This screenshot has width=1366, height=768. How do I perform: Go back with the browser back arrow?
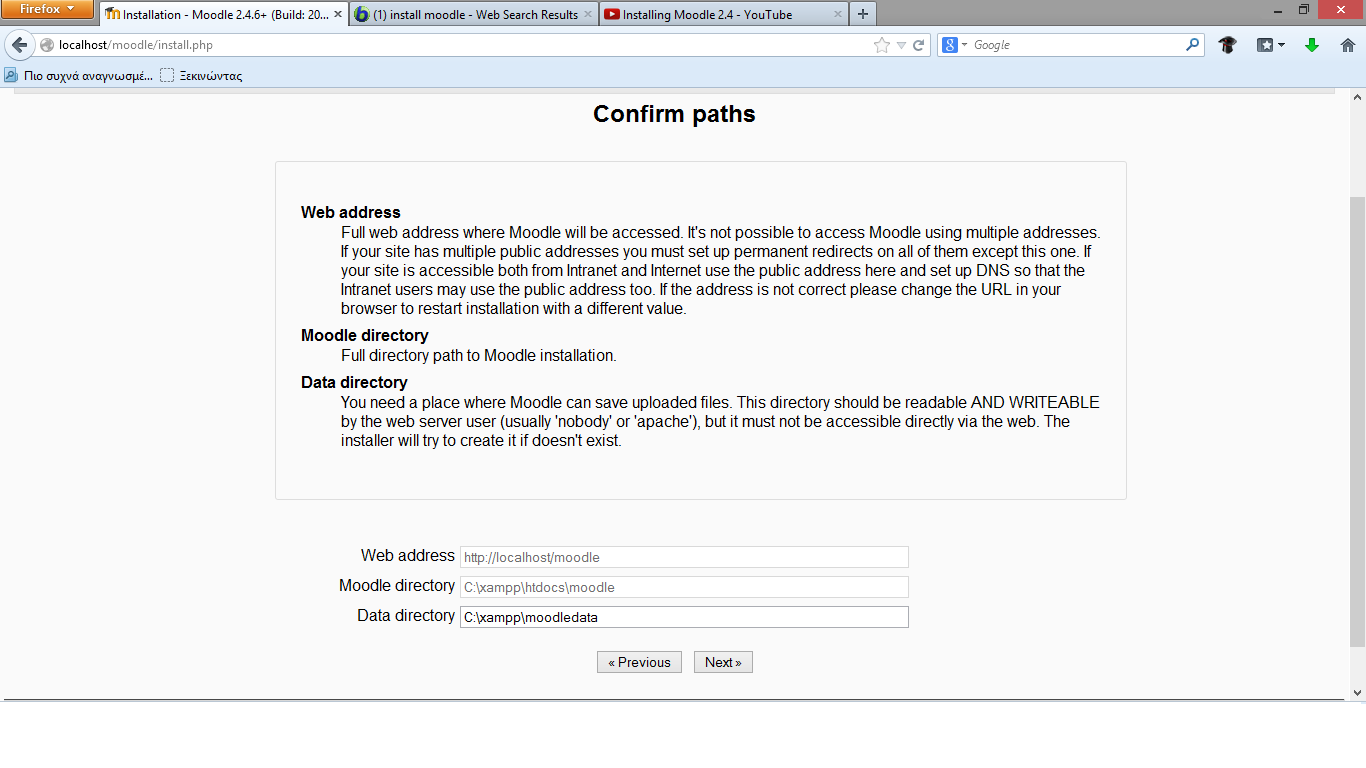[19, 45]
